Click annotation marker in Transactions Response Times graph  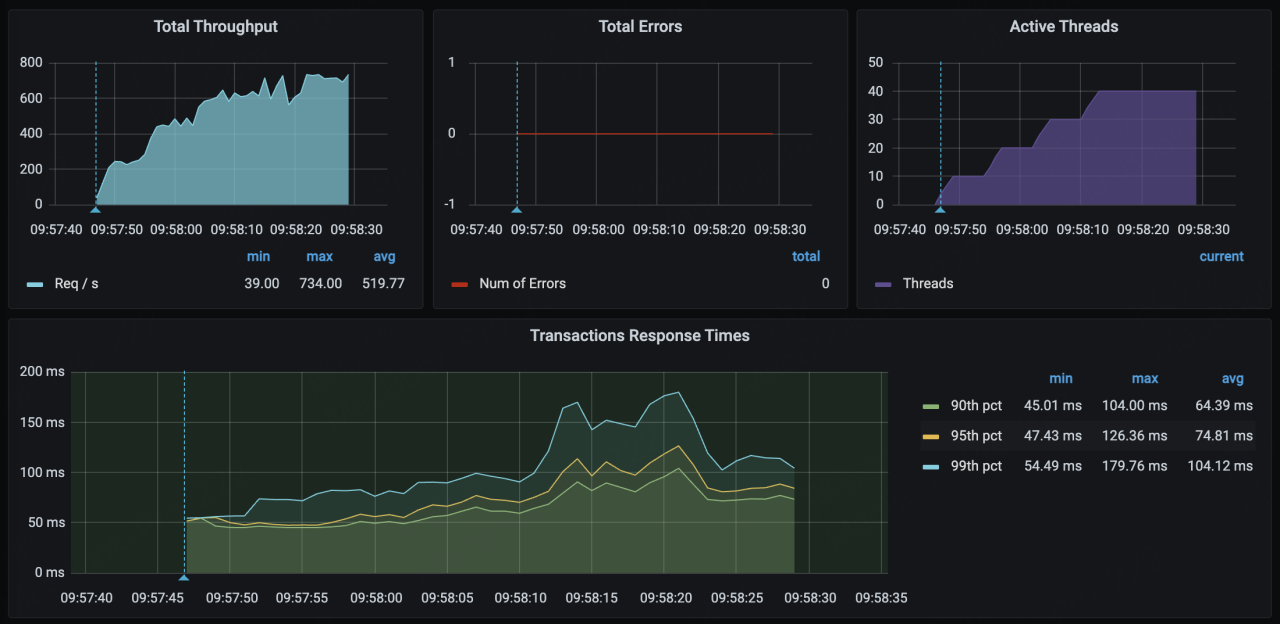[x=184, y=577]
